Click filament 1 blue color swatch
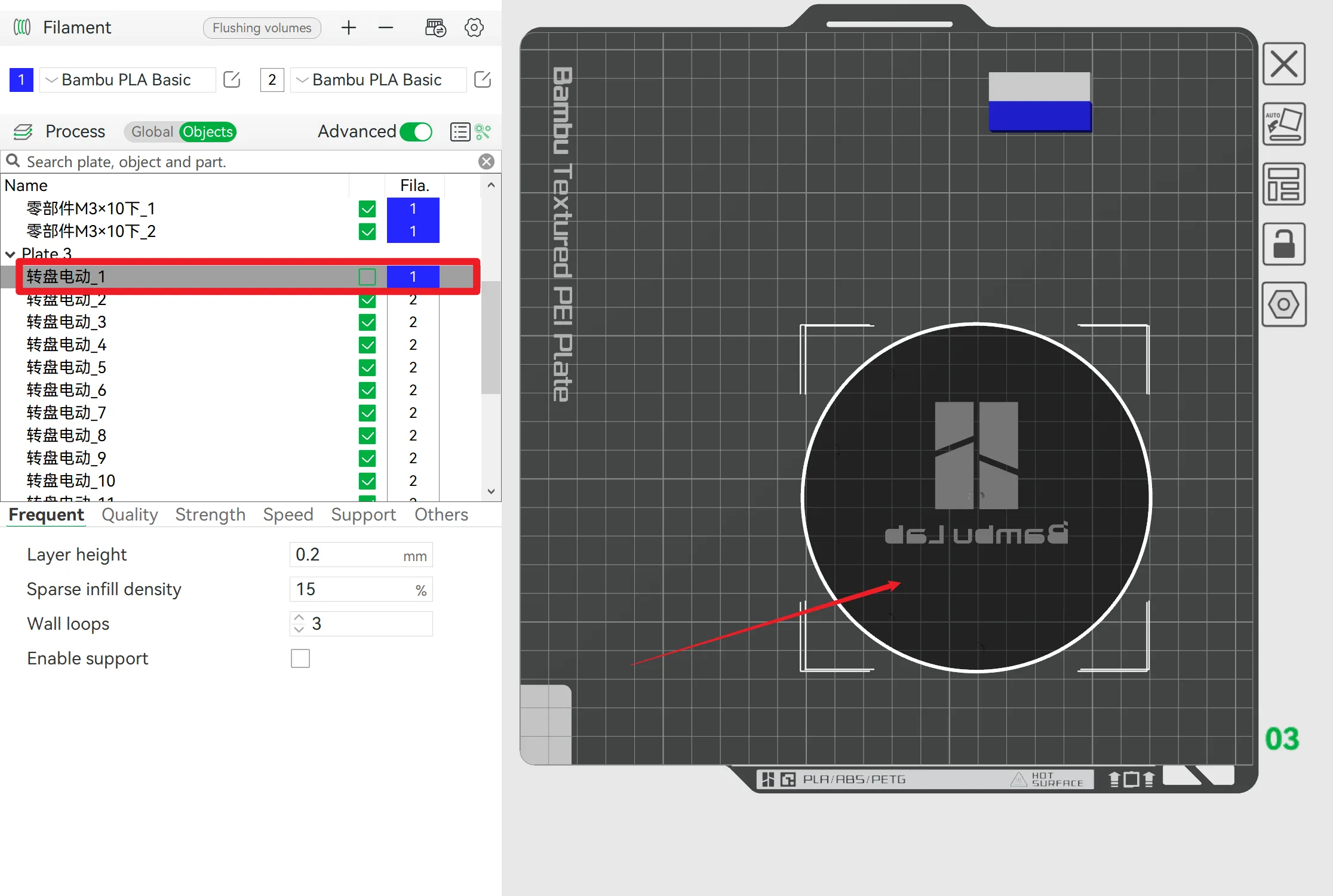Screen dimensions: 1333x896 pos(21,79)
